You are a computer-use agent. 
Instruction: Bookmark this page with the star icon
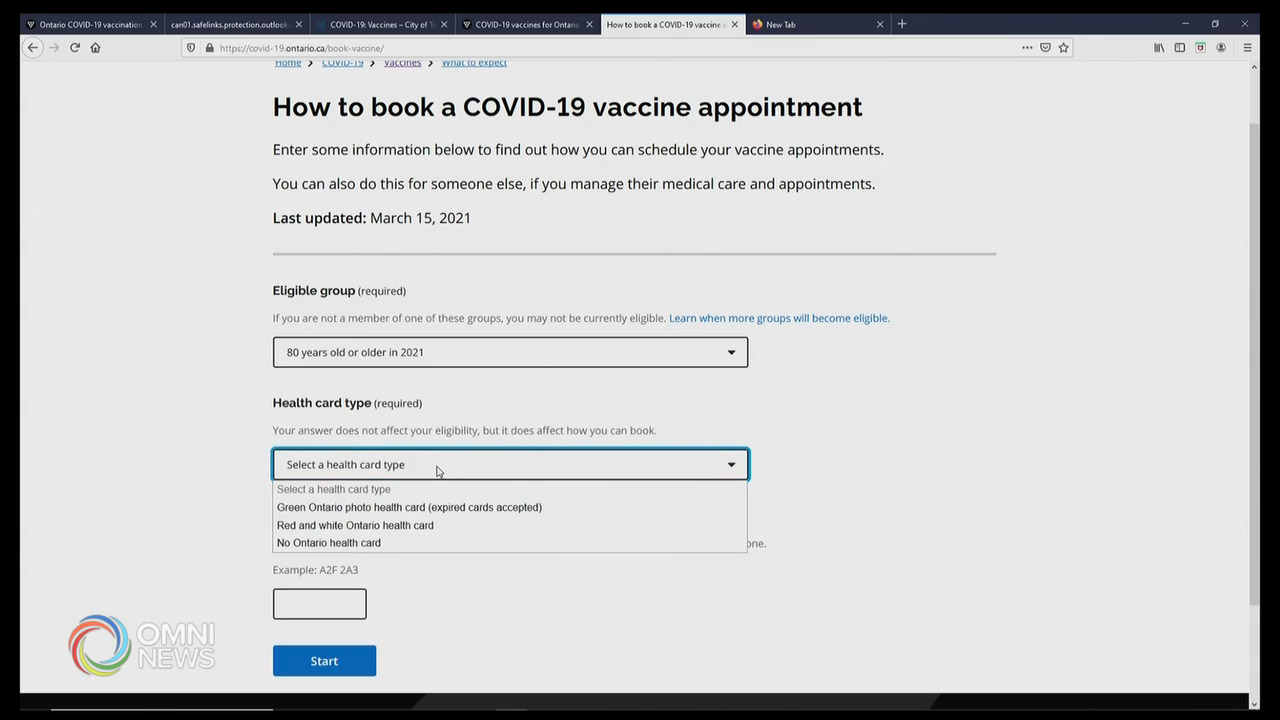[1063, 47]
